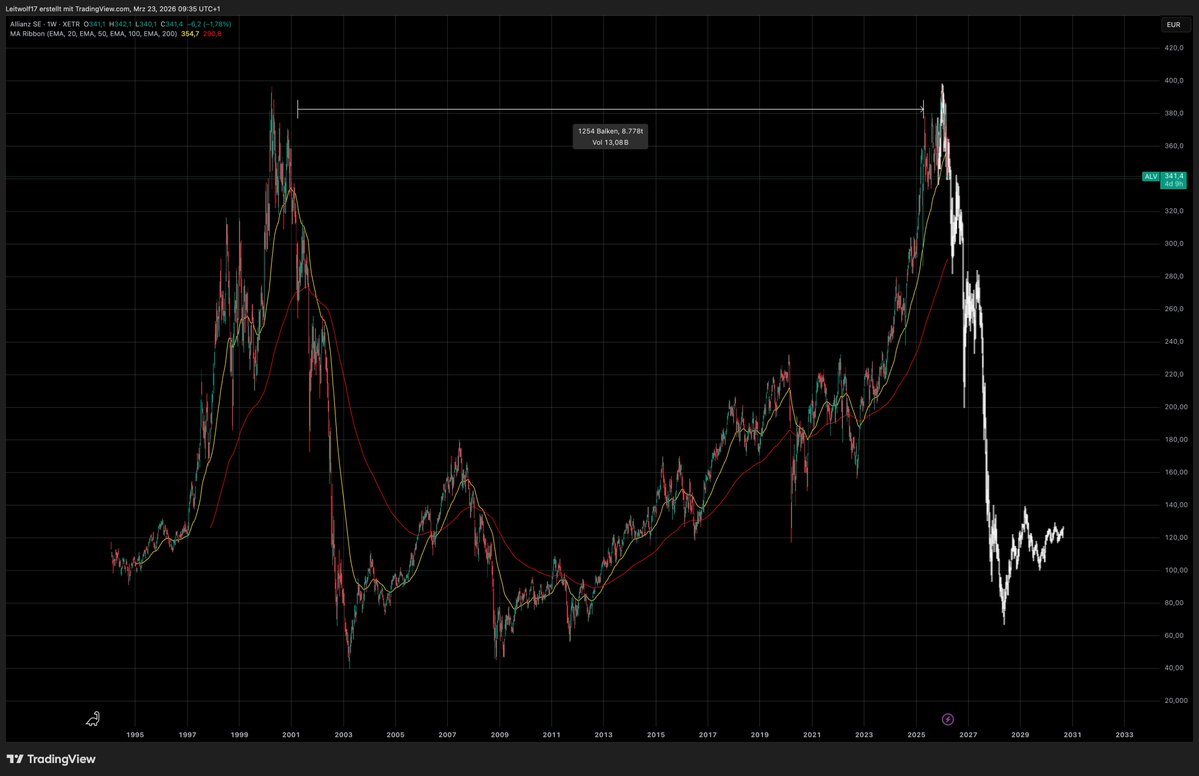Click the ALV symbol price tag

point(1151,177)
